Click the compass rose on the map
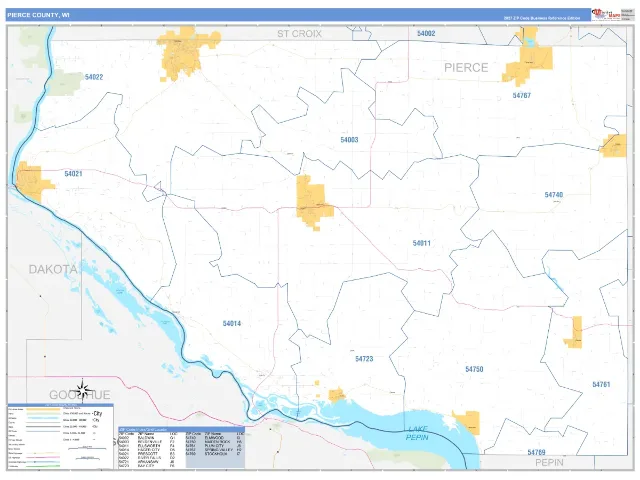This screenshot has width=640, height=480. coord(82,391)
